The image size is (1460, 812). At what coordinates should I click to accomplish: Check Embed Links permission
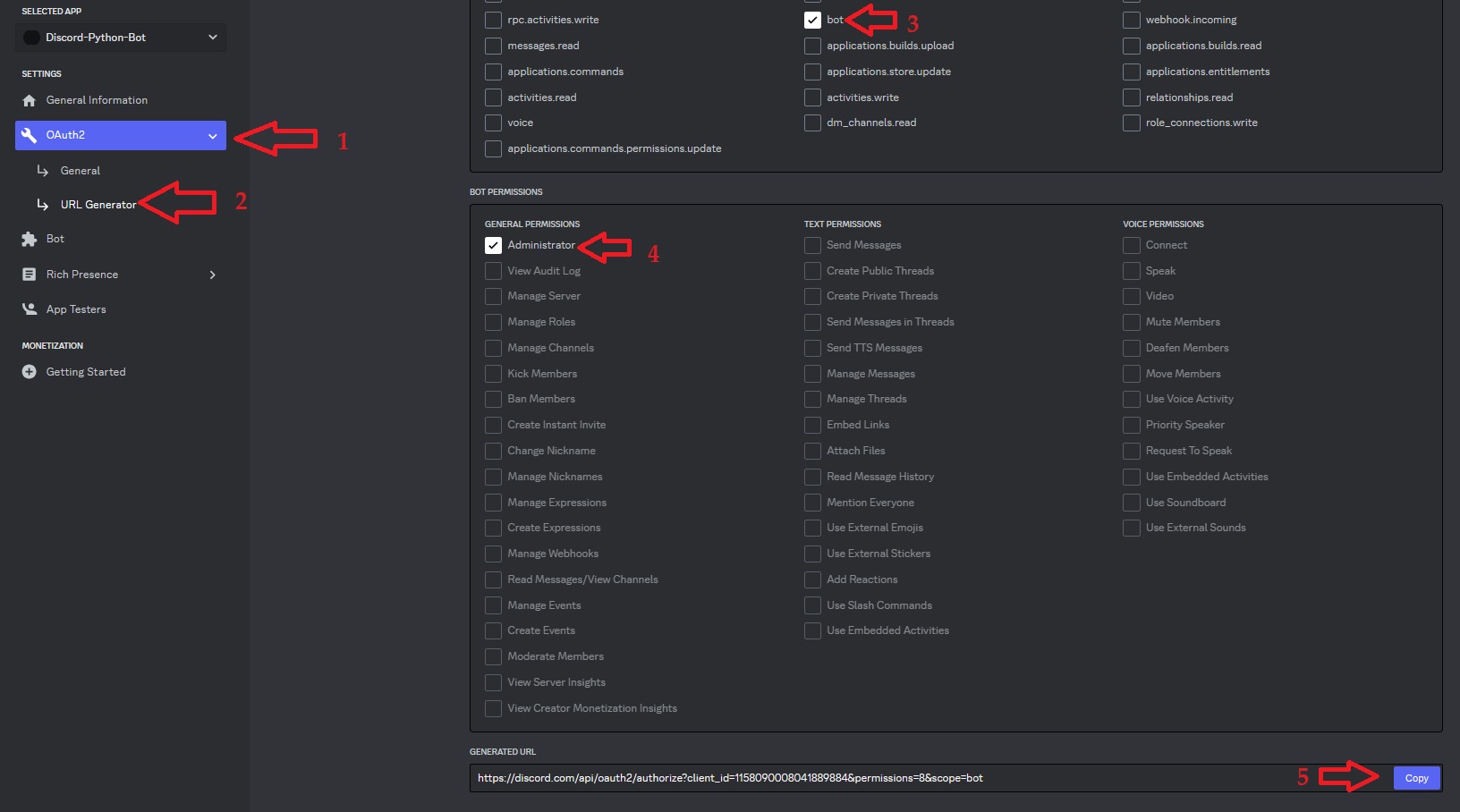pos(812,425)
